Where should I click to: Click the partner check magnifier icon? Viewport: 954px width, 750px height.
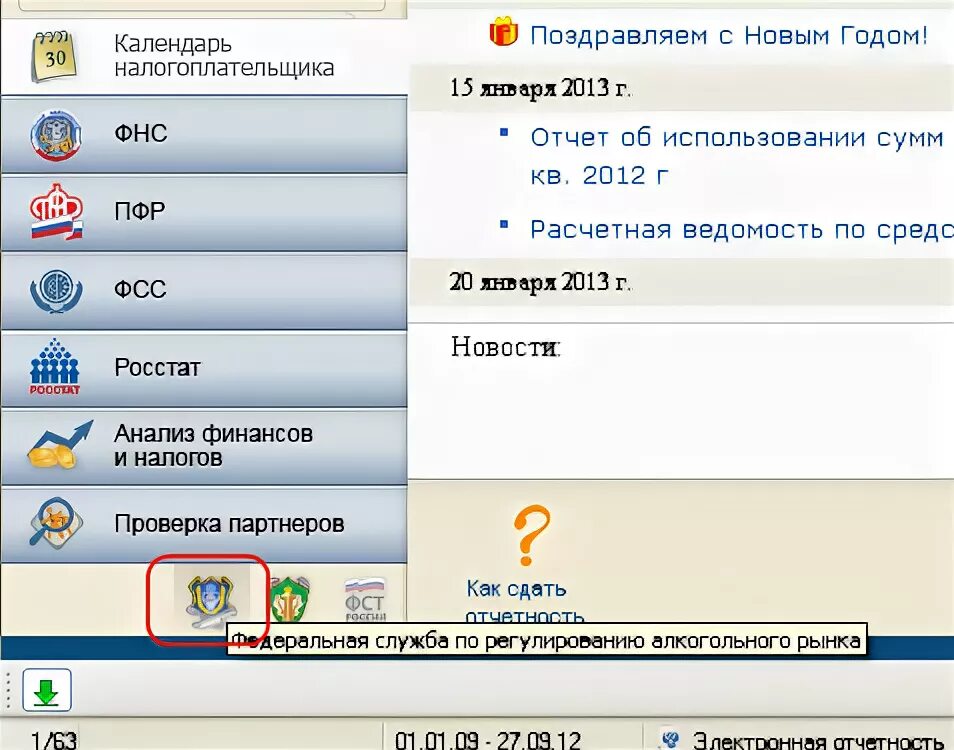click(x=56, y=523)
